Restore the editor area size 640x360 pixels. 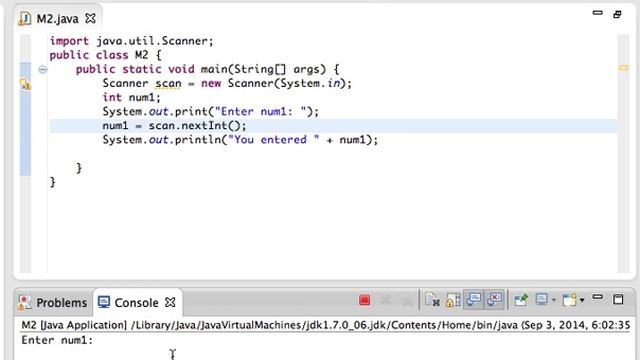(618, 14)
